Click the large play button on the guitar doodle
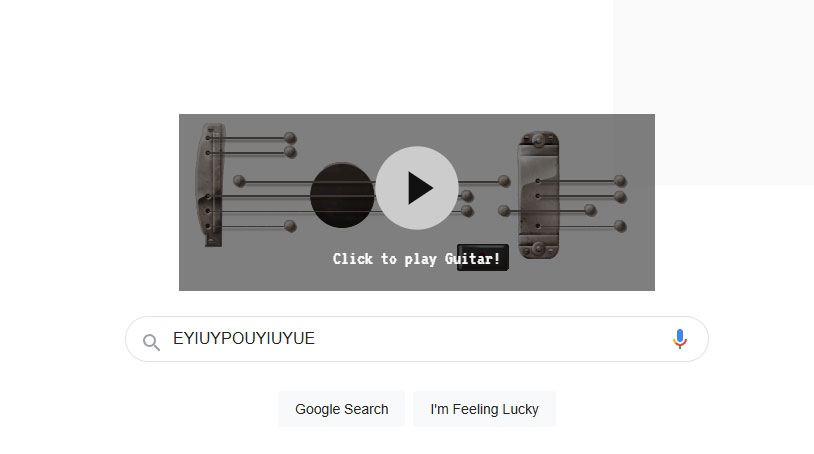The height and width of the screenshot is (454, 814). [417, 188]
